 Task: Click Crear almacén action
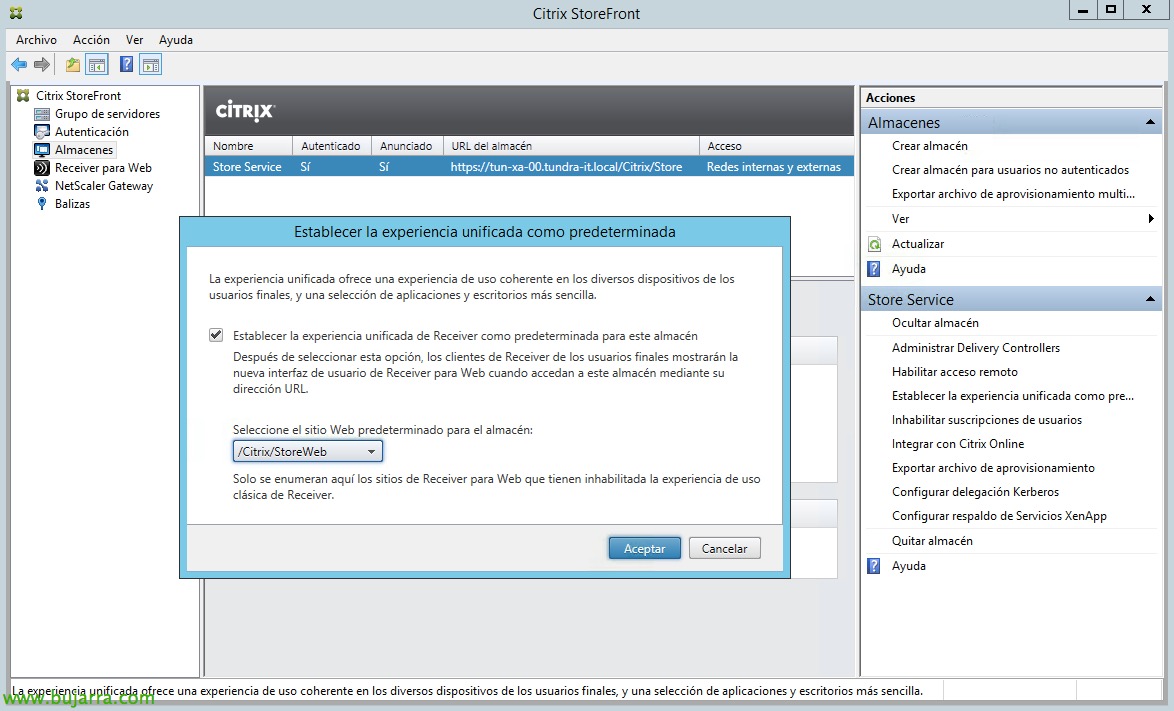tap(930, 146)
